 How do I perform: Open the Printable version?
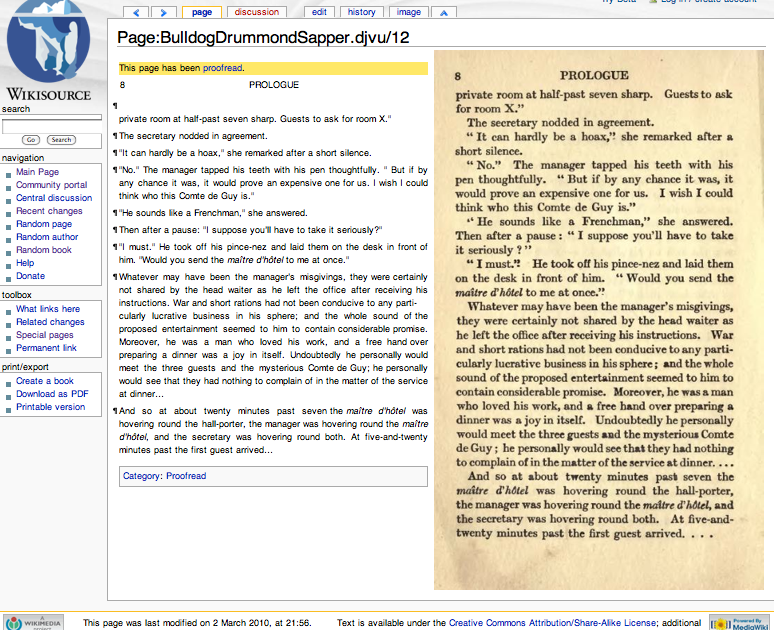pos(50,407)
